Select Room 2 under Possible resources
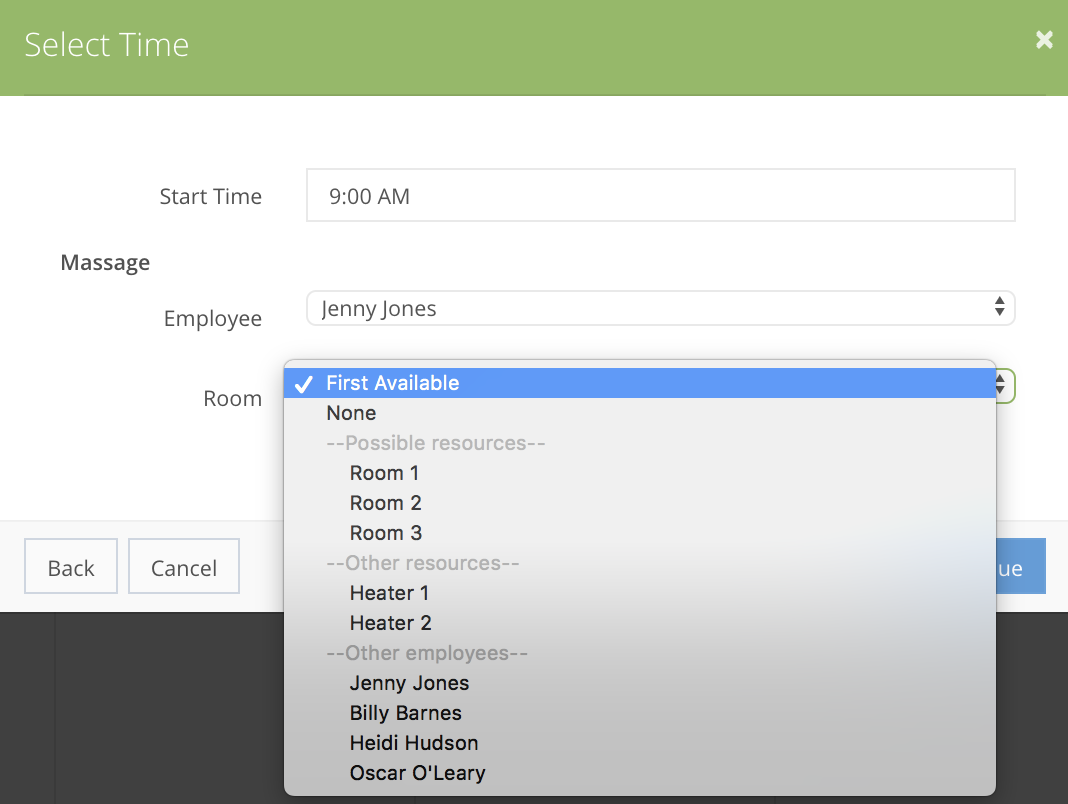 tap(384, 503)
